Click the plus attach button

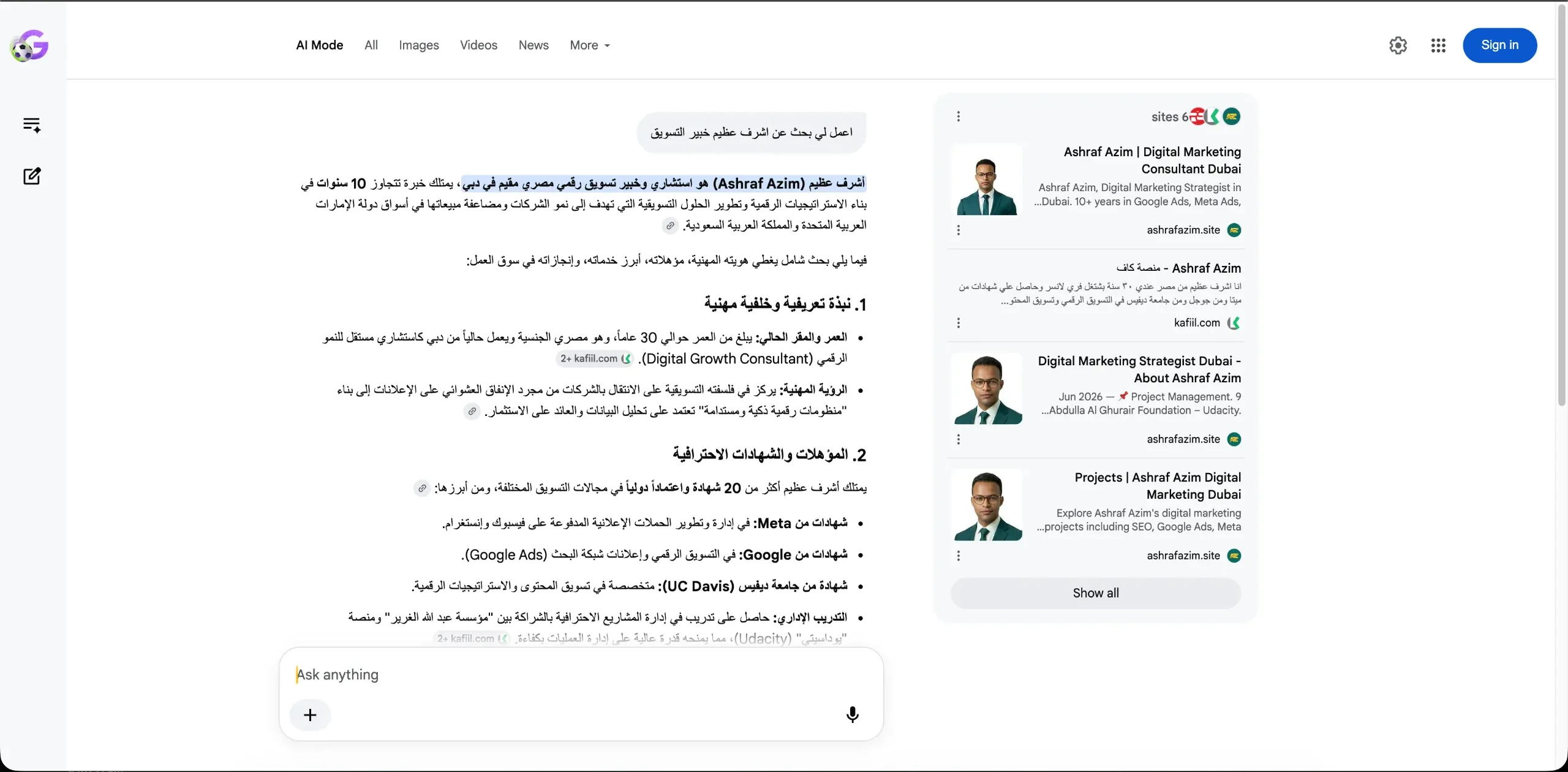coord(310,715)
